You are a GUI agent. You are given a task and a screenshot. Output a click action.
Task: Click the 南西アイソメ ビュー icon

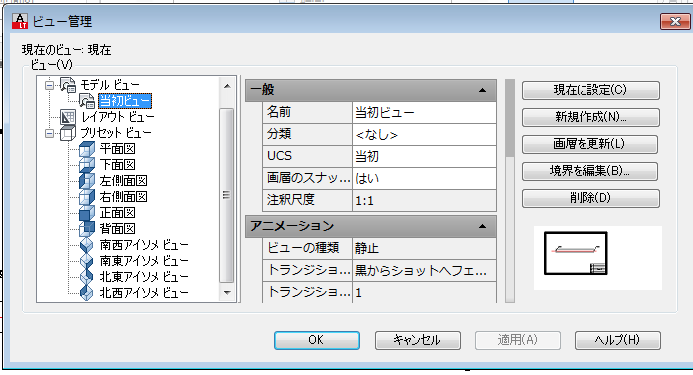click(87, 245)
